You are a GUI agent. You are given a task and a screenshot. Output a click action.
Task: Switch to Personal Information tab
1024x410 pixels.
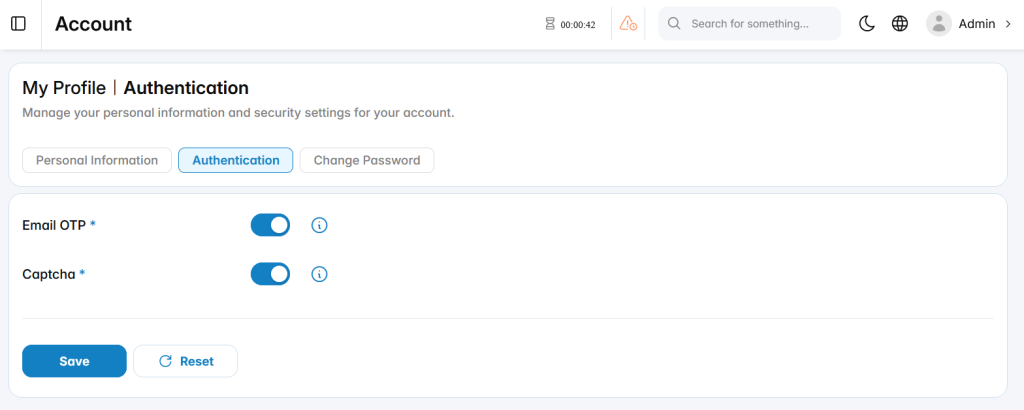tap(97, 160)
